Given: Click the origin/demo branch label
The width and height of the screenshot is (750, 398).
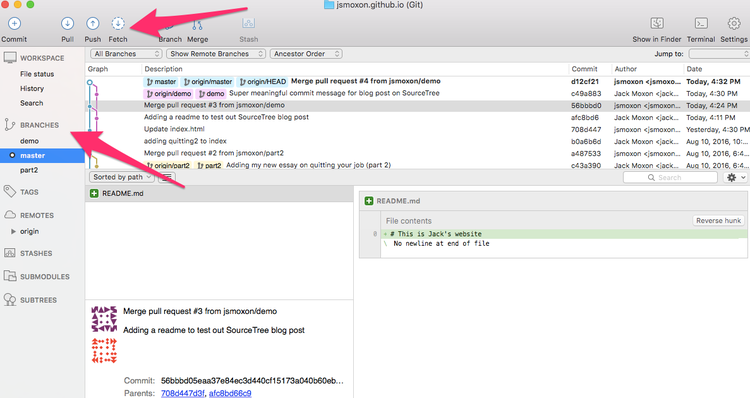Looking at the screenshot, I should coord(169,94).
